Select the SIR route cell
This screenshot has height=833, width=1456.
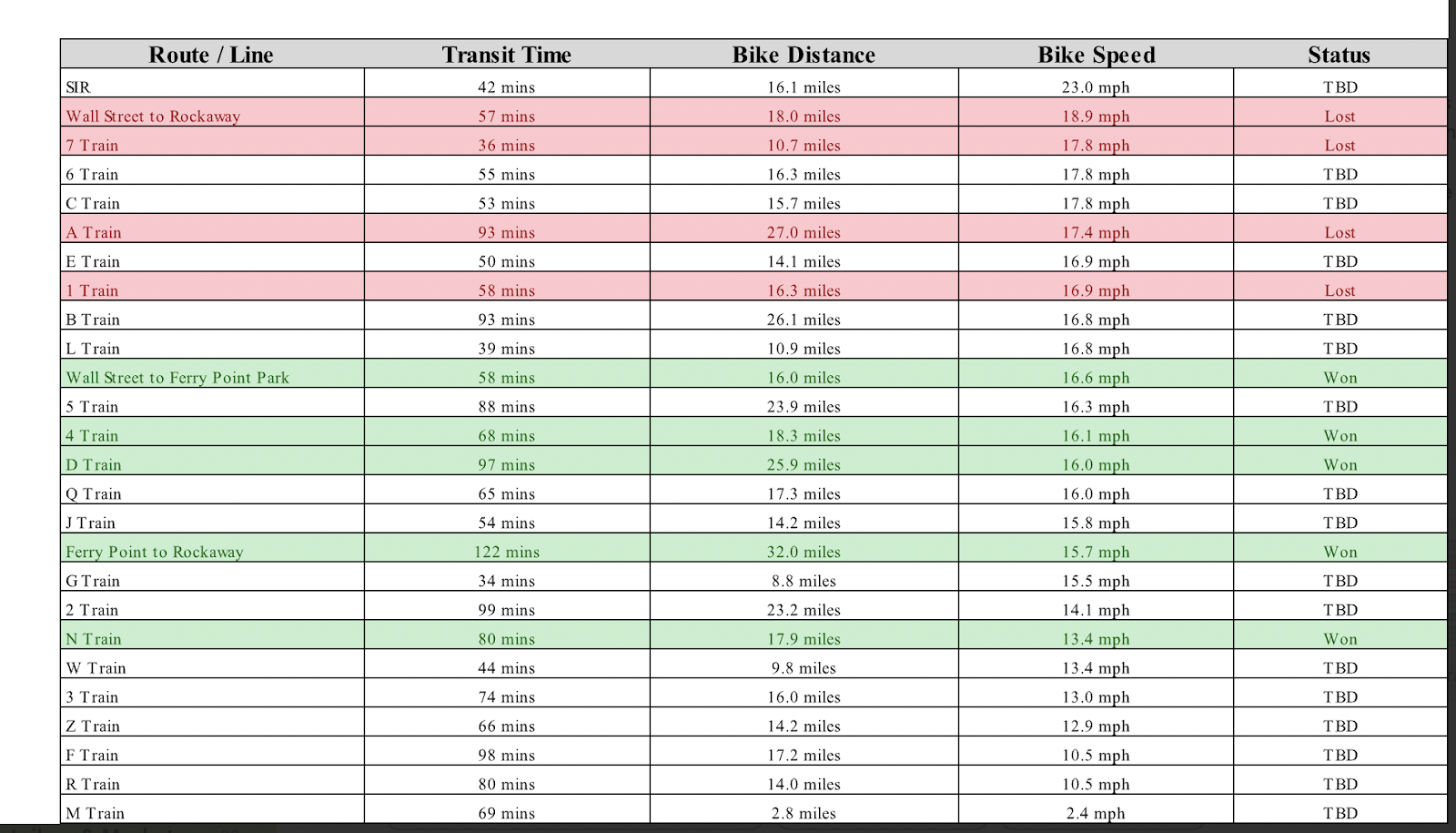78,87
